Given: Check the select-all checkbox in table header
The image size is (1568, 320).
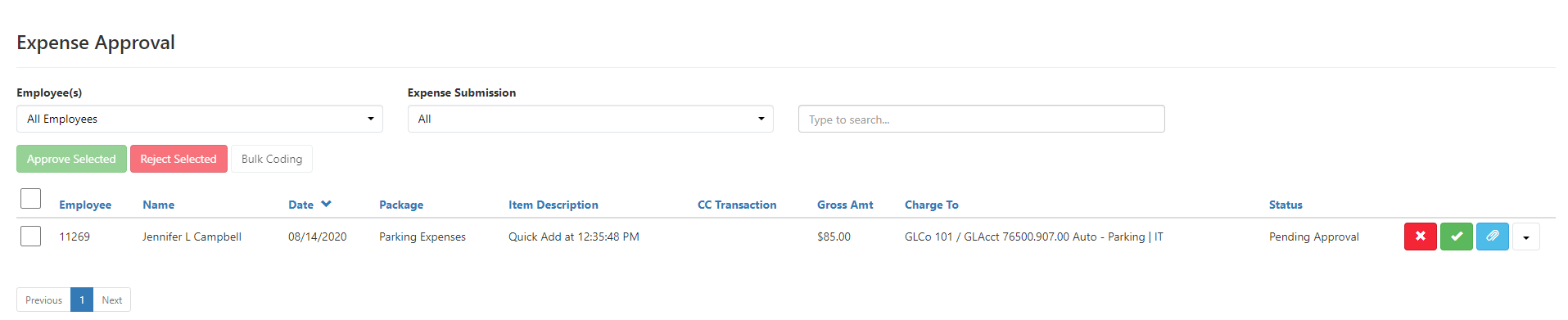Looking at the screenshot, I should coord(30,199).
